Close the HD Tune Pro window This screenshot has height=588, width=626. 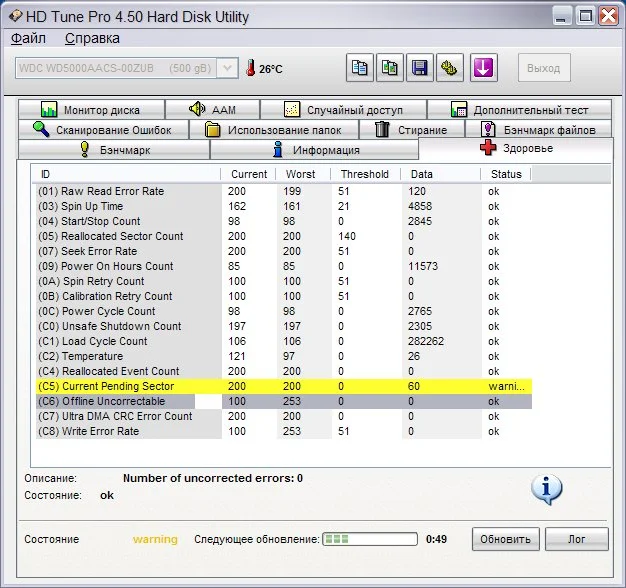click(x=609, y=16)
